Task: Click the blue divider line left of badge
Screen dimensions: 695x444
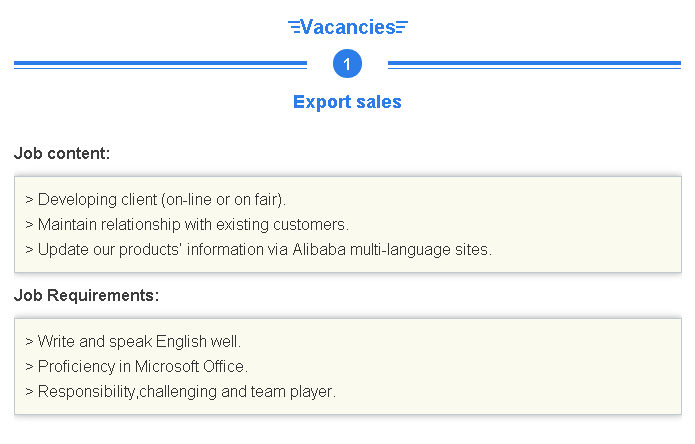Action: tap(160, 65)
